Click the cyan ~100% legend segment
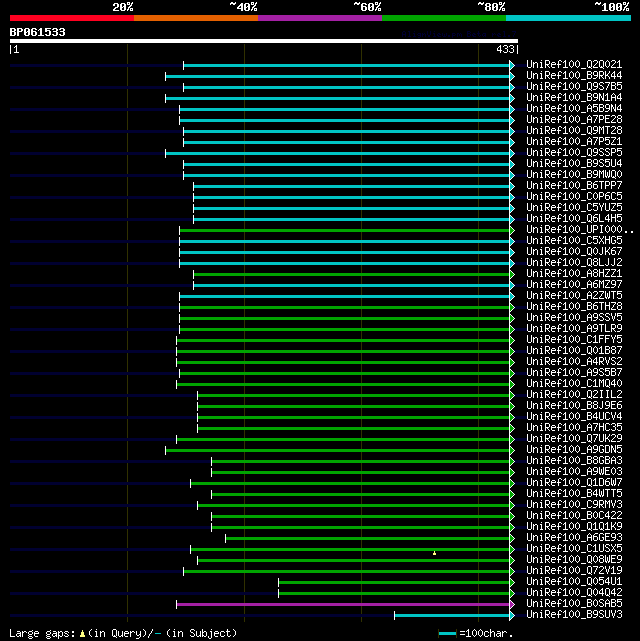The height and width of the screenshot is (641, 640). tap(568, 18)
